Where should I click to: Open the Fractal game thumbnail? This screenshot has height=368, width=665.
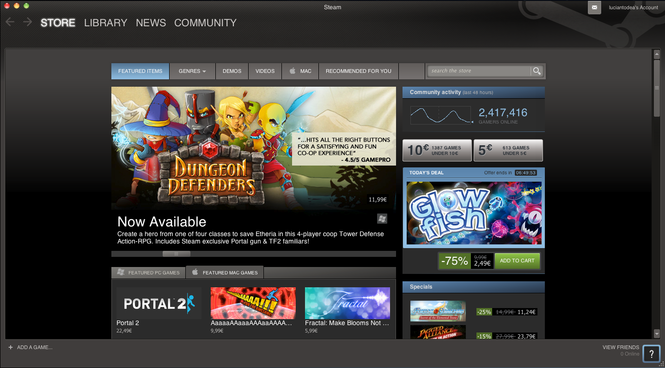(x=347, y=303)
